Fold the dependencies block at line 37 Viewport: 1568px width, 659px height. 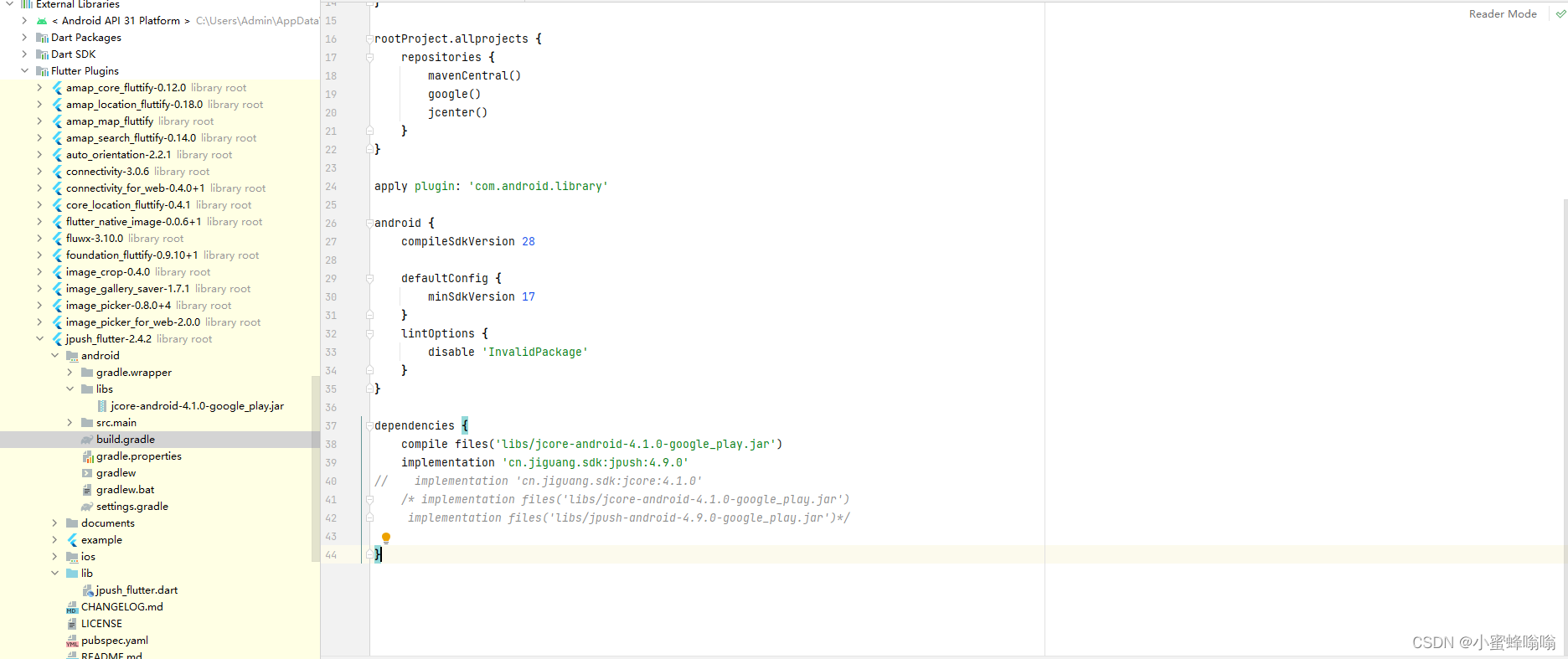pyautogui.click(x=369, y=426)
